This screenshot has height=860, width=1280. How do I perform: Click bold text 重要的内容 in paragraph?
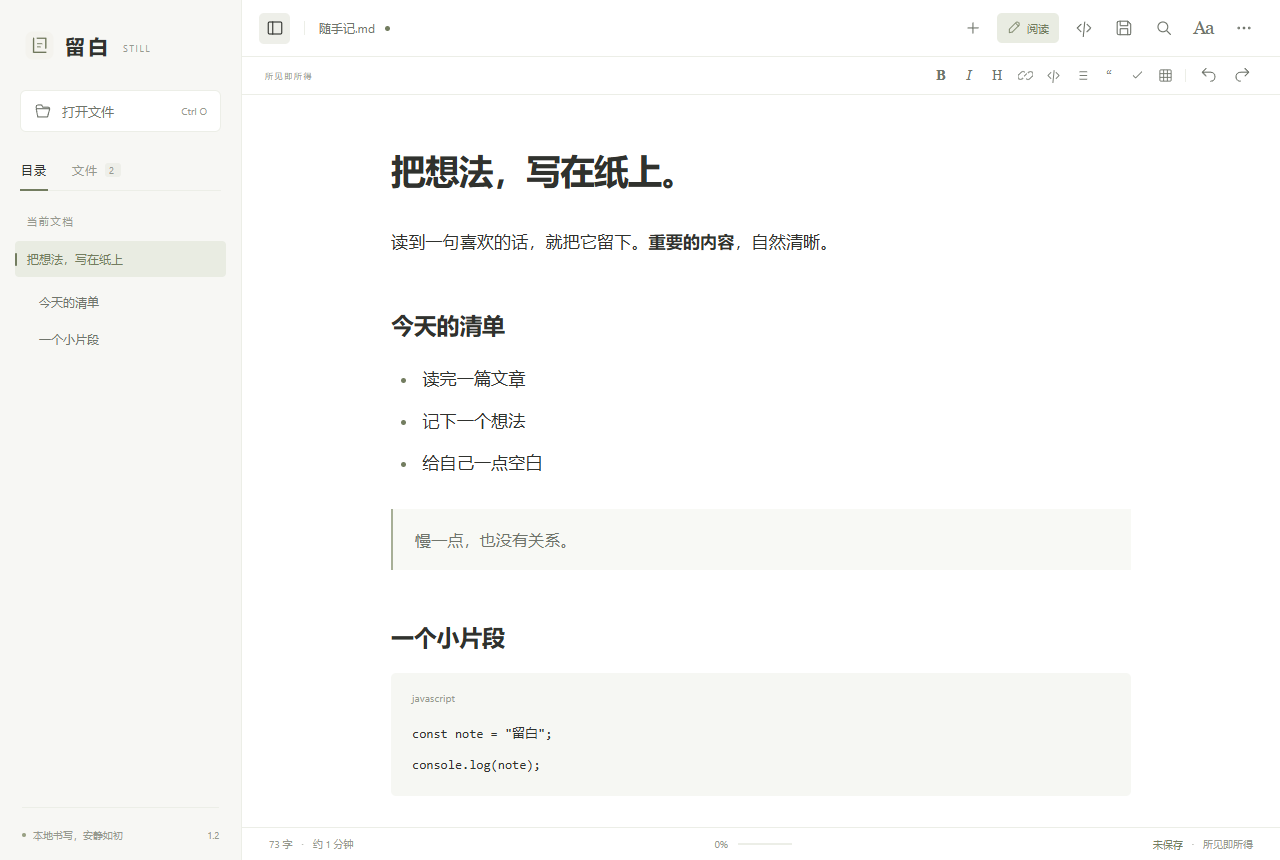[x=691, y=242]
